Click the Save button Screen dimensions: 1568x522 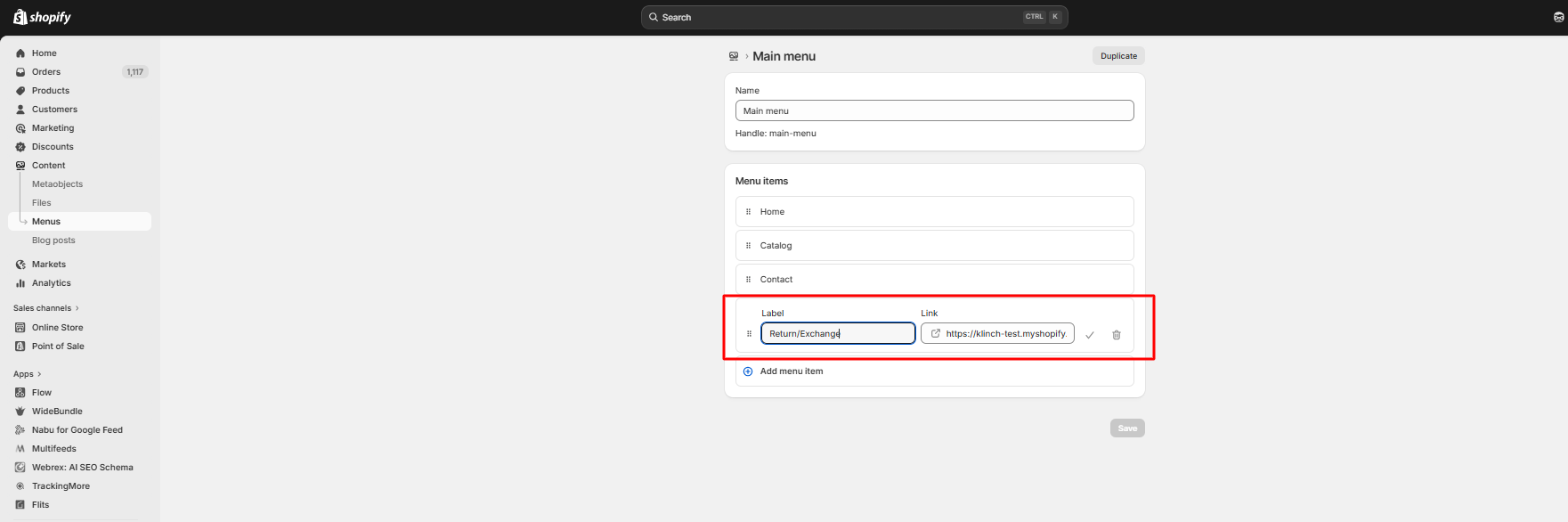(x=1126, y=428)
